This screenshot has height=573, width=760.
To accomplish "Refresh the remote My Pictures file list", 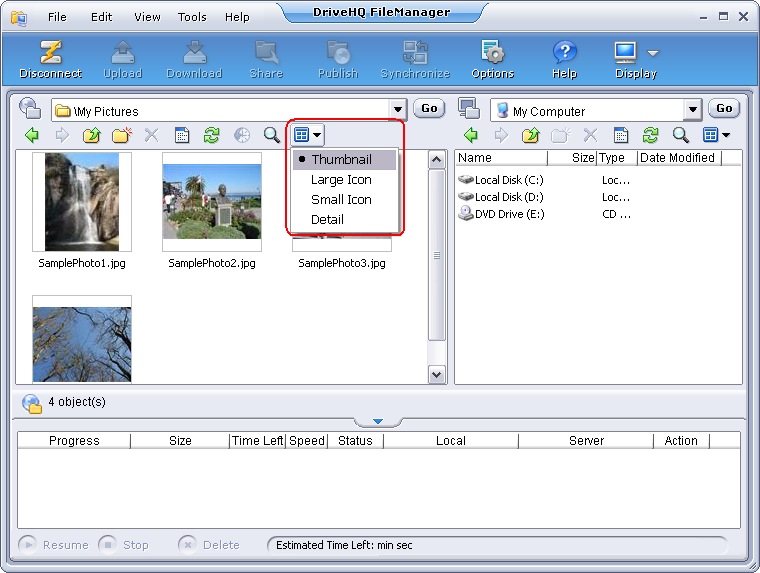I will coord(211,135).
